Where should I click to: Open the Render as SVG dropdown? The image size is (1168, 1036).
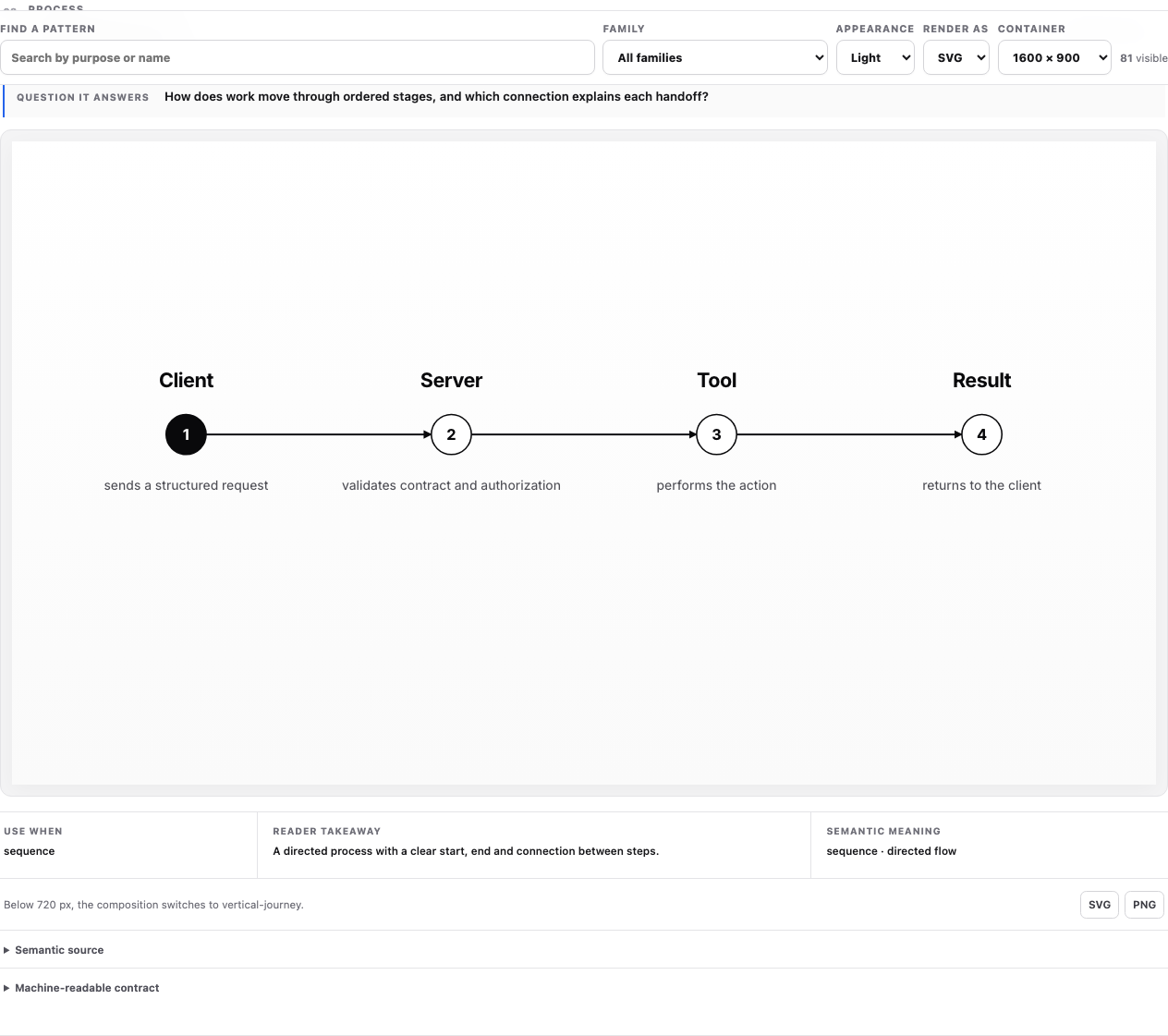coord(956,57)
